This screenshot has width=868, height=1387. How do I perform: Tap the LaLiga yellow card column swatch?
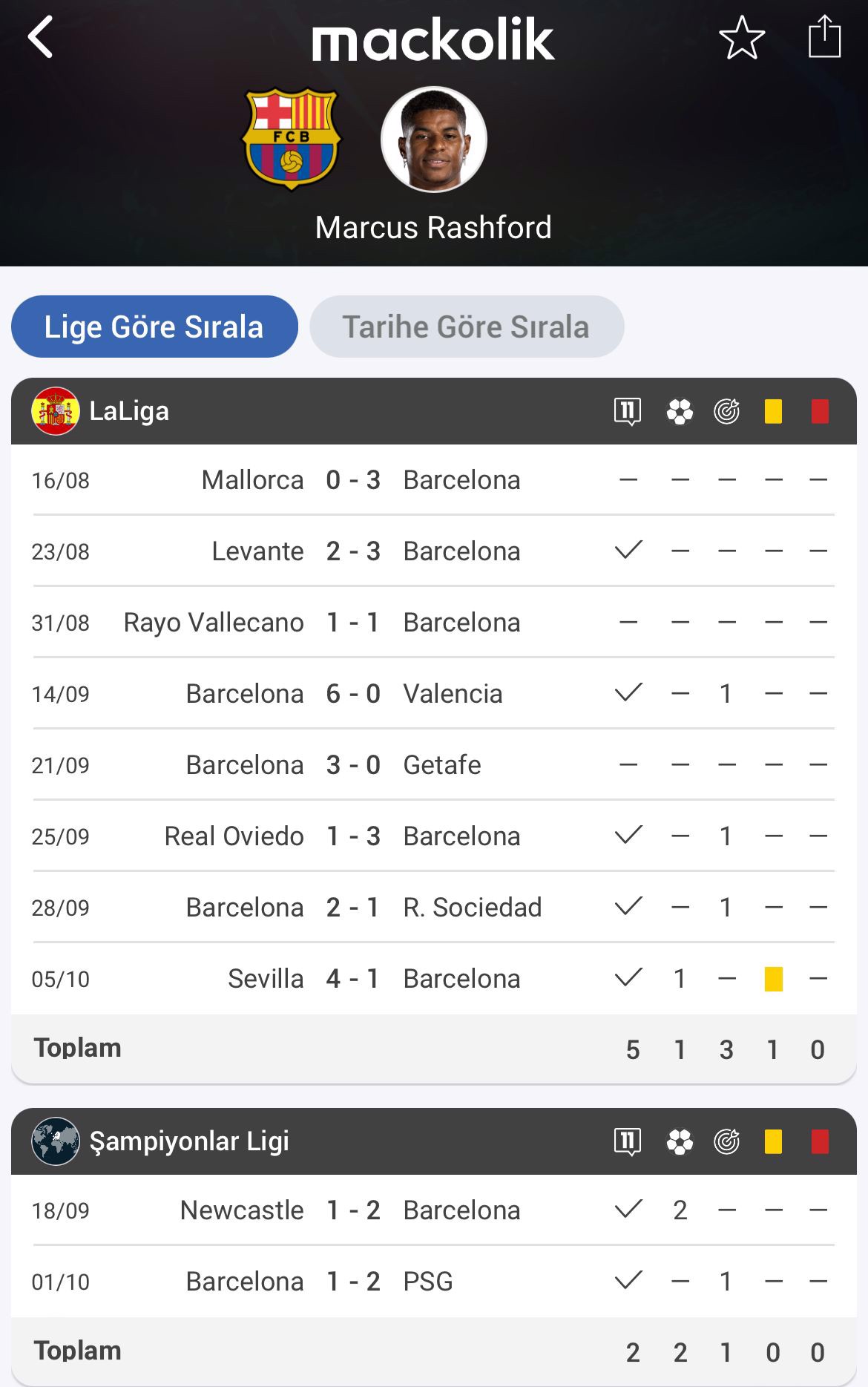coord(773,411)
